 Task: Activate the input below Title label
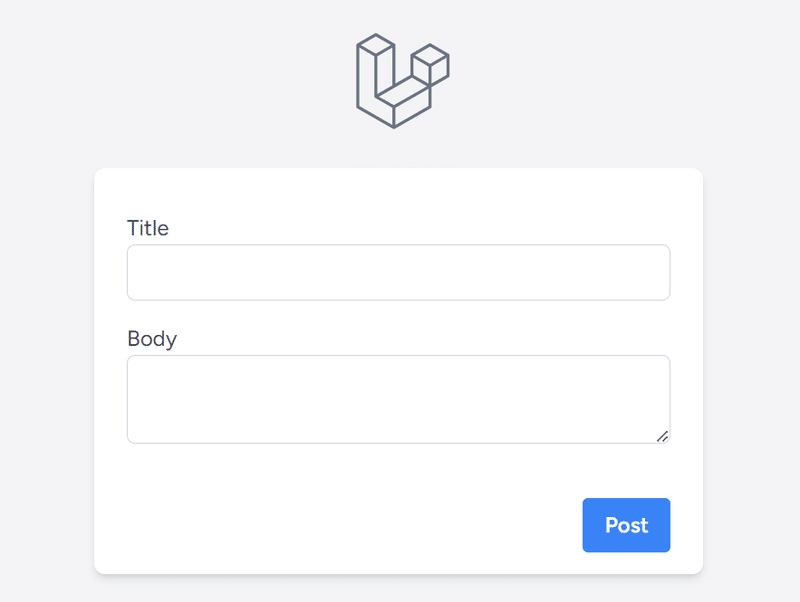(x=398, y=272)
